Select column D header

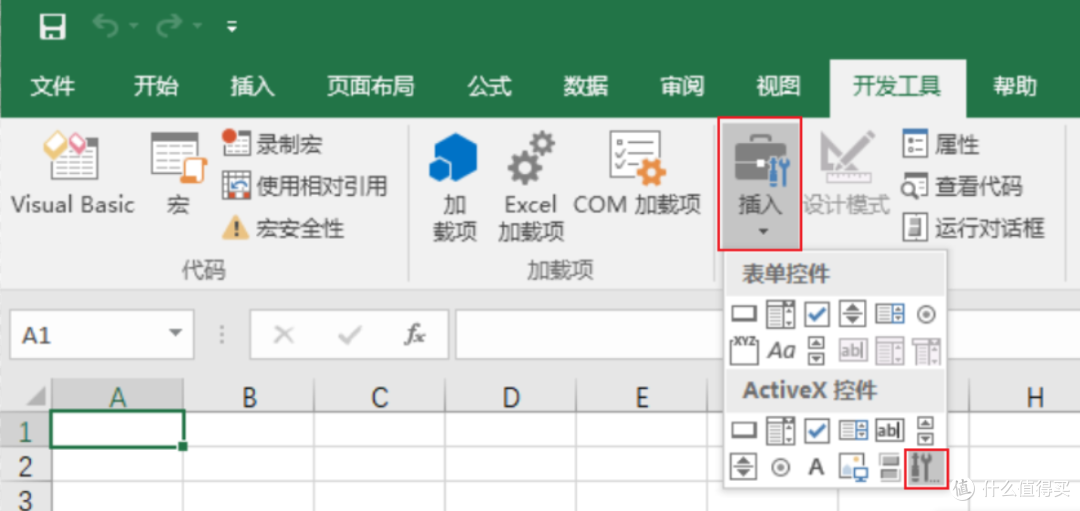tap(510, 397)
